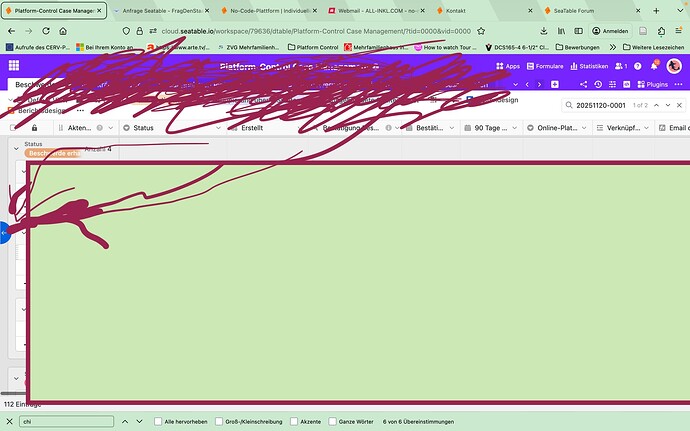
Task: Show the collaborators list
Action: tap(621, 66)
